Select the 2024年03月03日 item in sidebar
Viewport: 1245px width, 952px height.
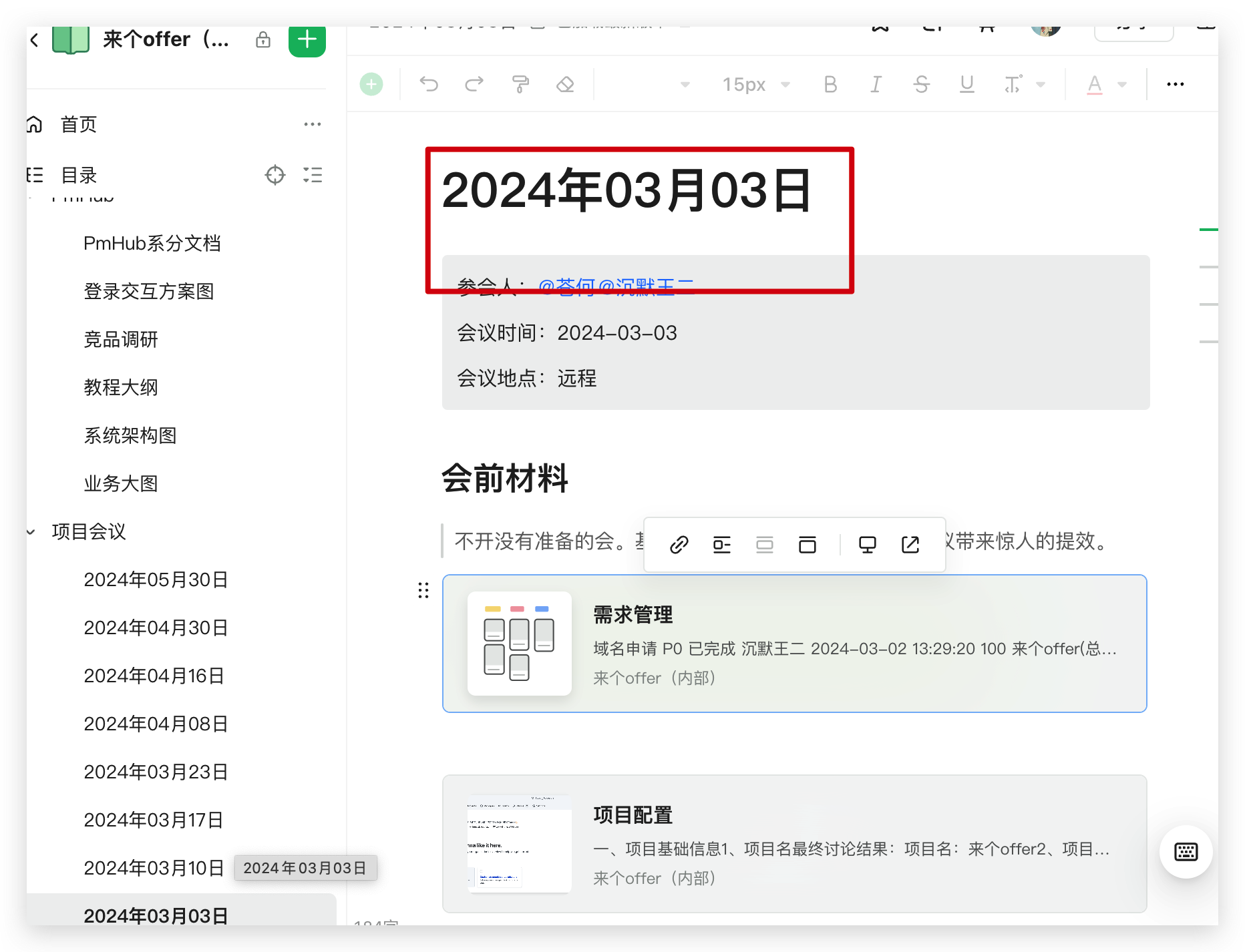tap(182, 911)
